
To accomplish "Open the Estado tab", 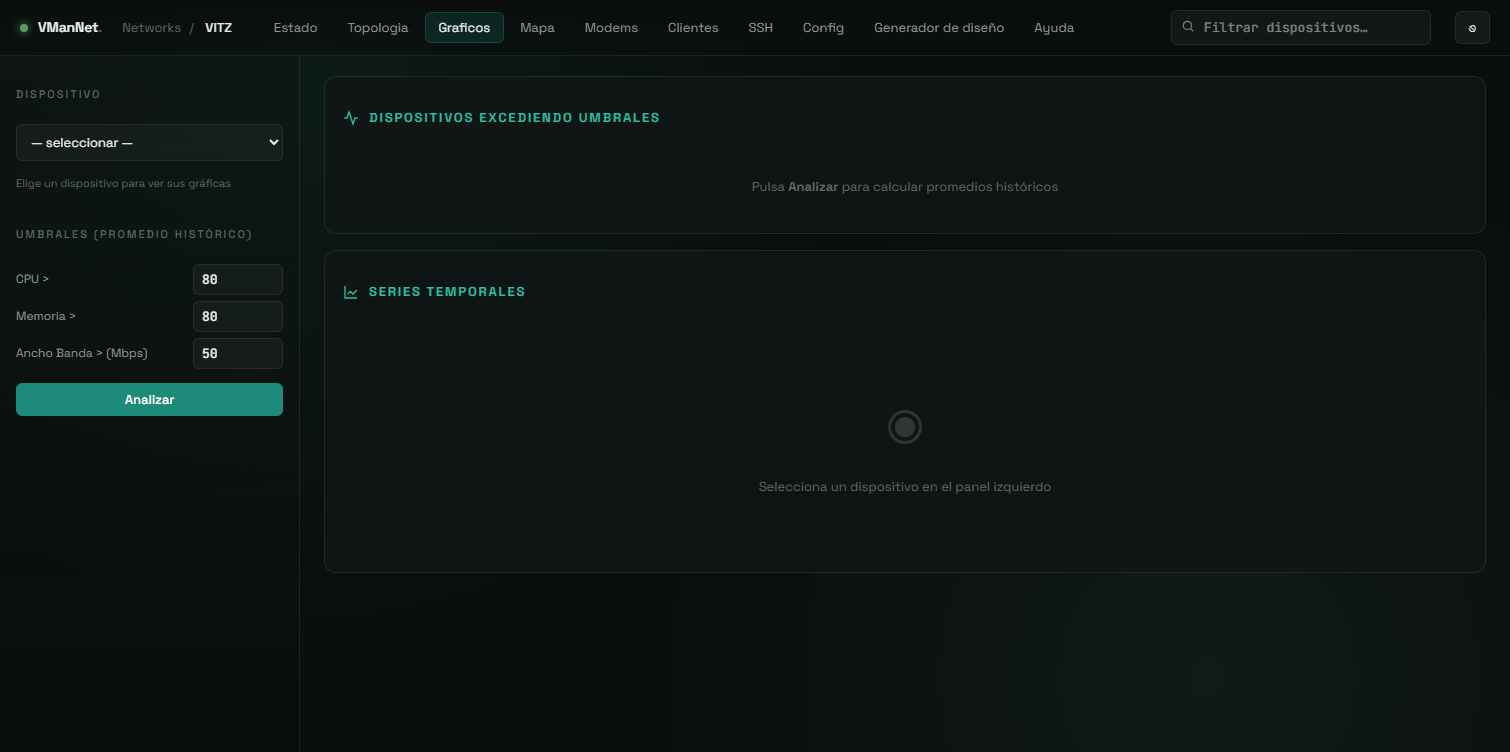I will [295, 28].
